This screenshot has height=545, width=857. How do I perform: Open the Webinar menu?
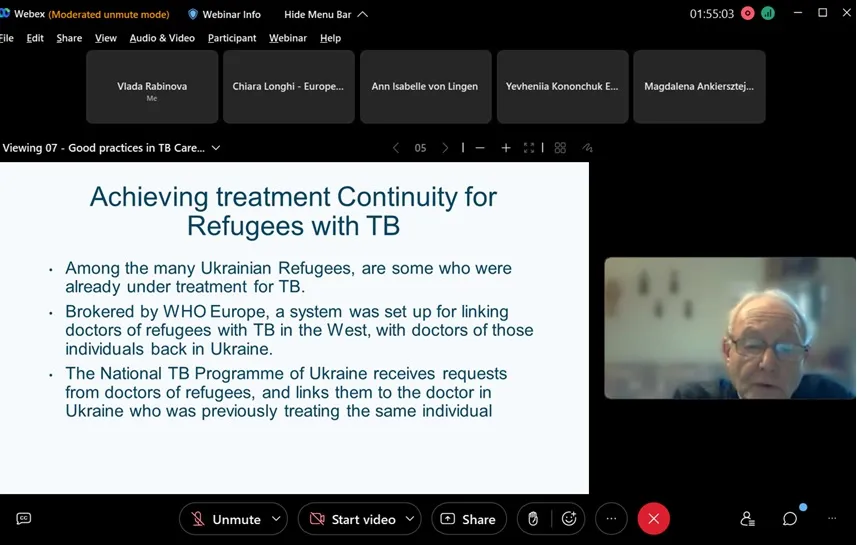pyautogui.click(x=287, y=38)
